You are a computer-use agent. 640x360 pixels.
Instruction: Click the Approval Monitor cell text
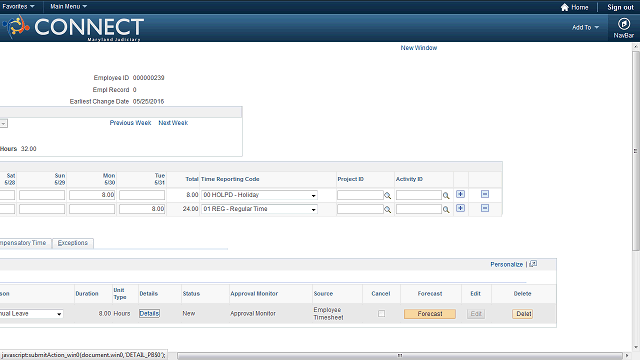point(253,313)
